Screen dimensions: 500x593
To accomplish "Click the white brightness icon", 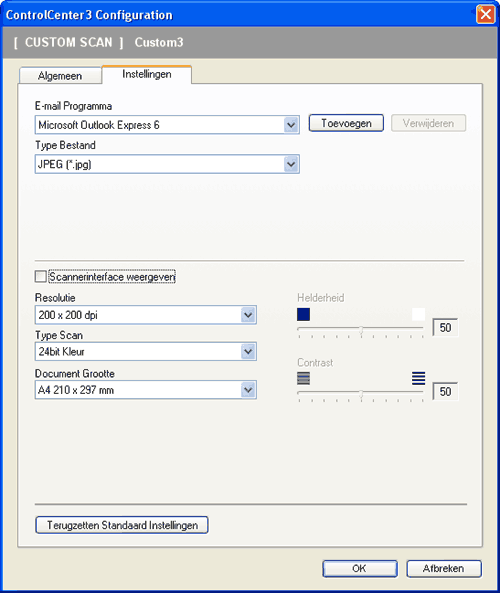I will tap(418, 314).
